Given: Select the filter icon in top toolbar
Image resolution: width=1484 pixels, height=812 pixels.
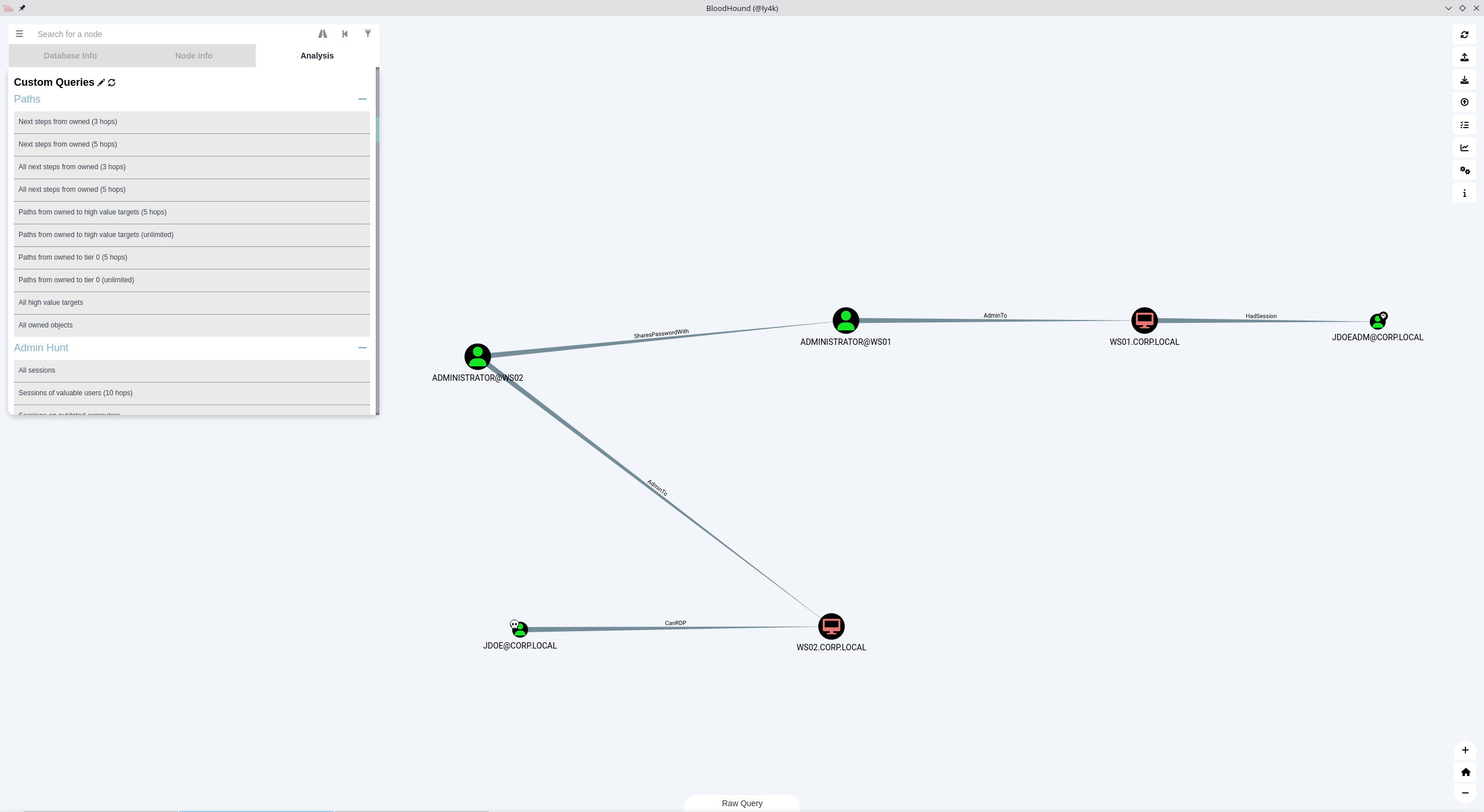Looking at the screenshot, I should click(x=368, y=33).
